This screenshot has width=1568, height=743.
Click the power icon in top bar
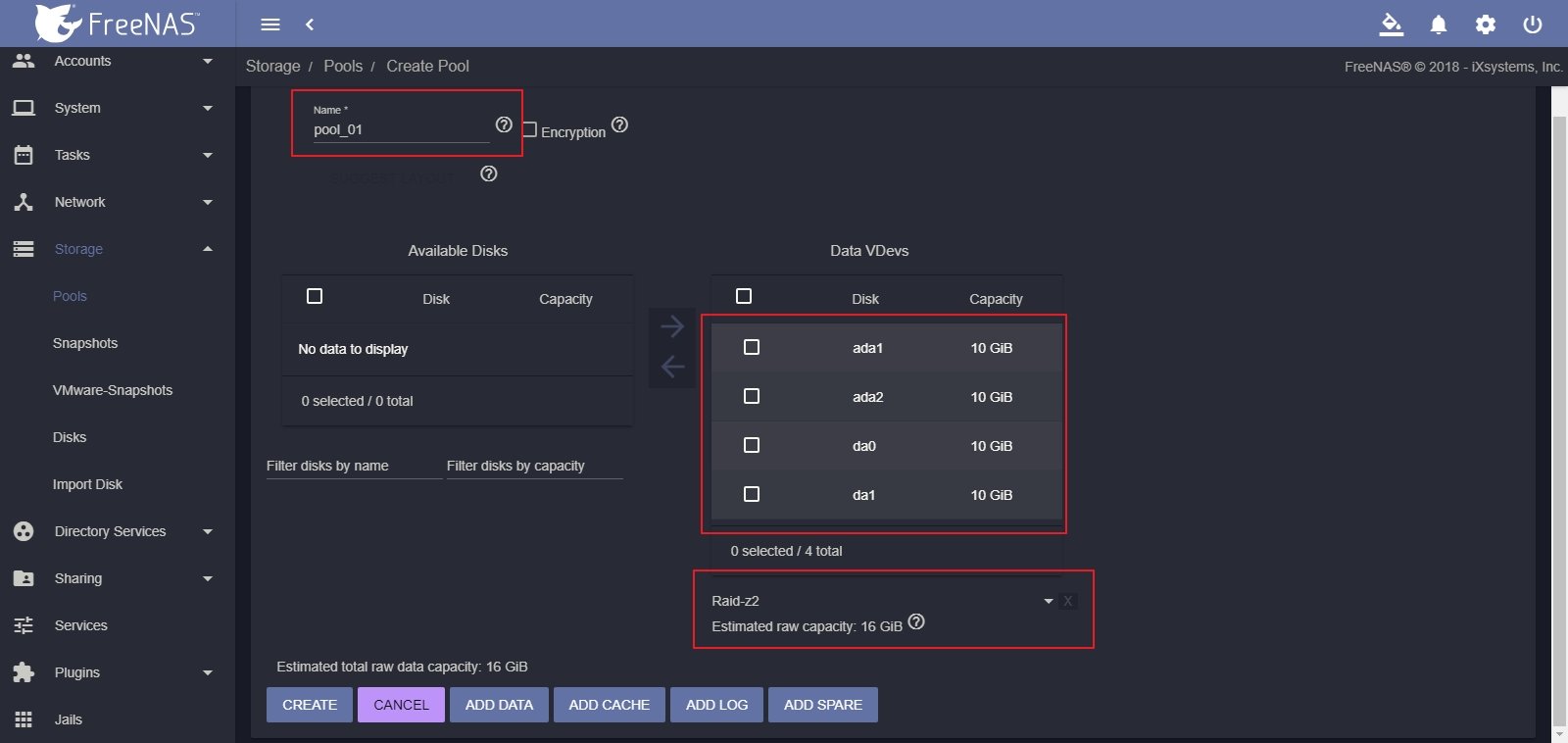pos(1533,25)
